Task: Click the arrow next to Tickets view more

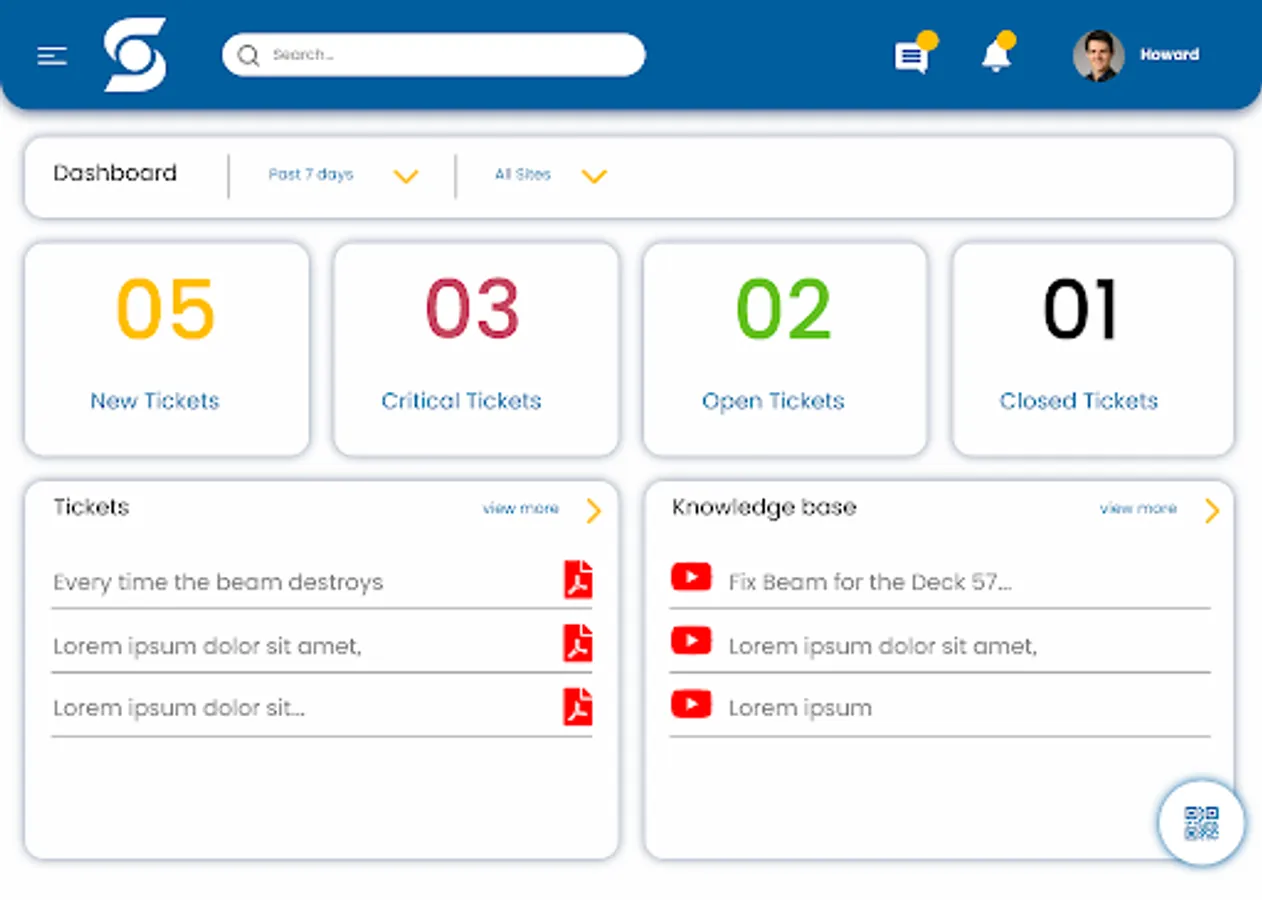Action: [x=594, y=511]
